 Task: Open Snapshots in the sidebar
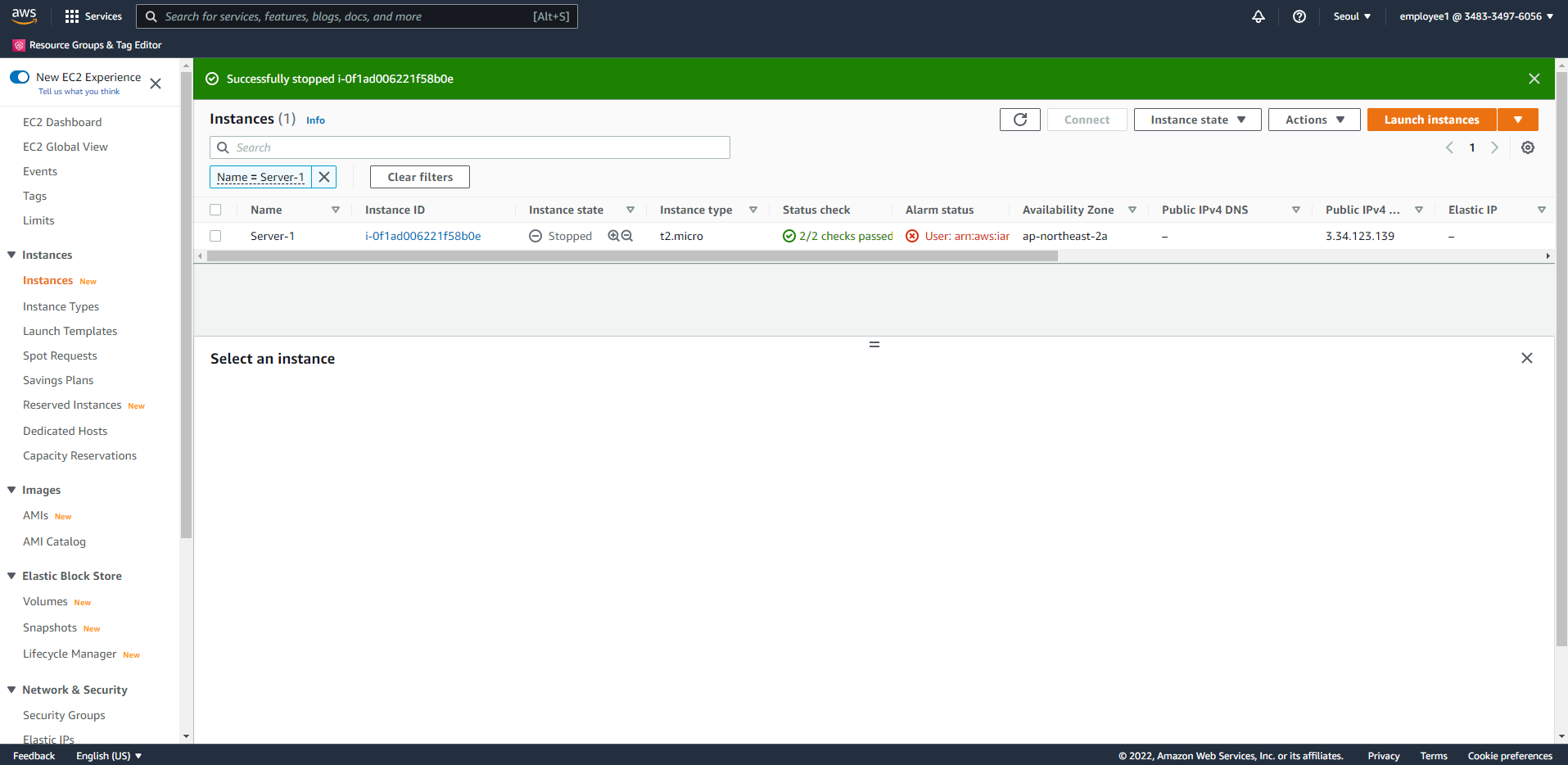pos(50,627)
